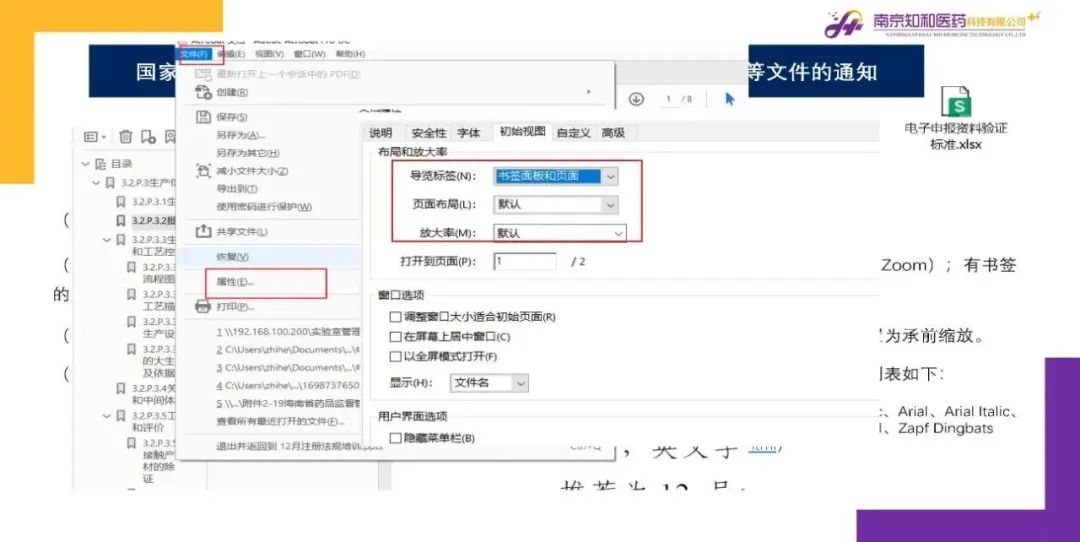Viewport: 1080px width, 542px height.
Task: Check 在屏幕上居中窗口 option
Action: 395,337
